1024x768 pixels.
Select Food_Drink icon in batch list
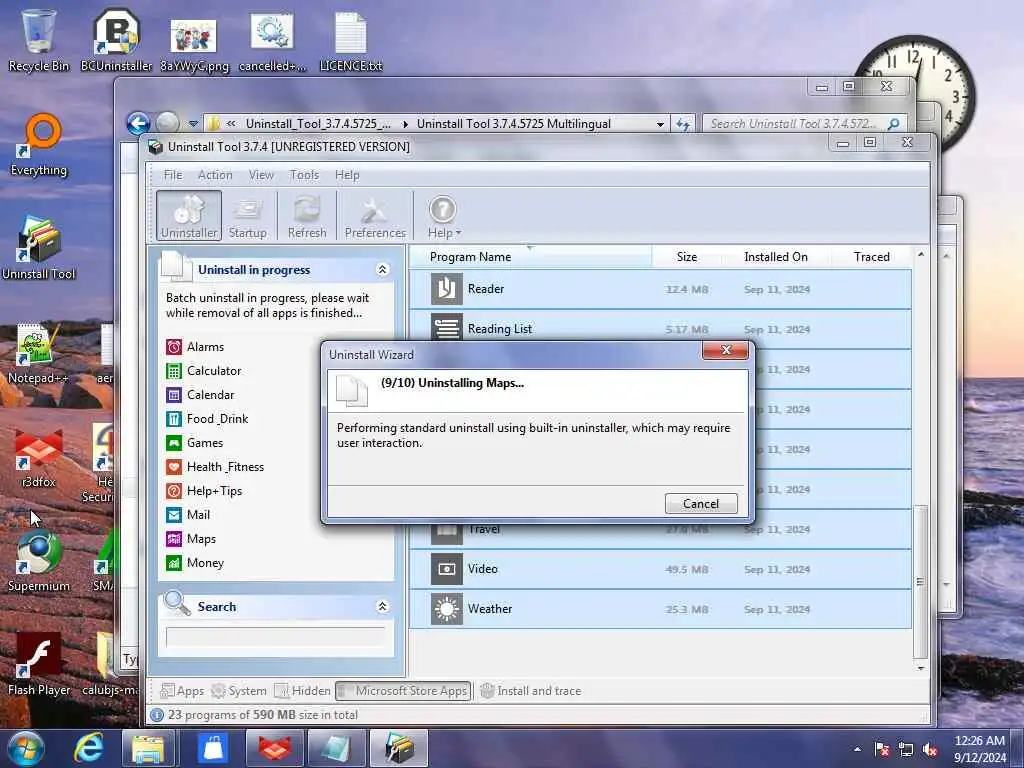tap(174, 419)
